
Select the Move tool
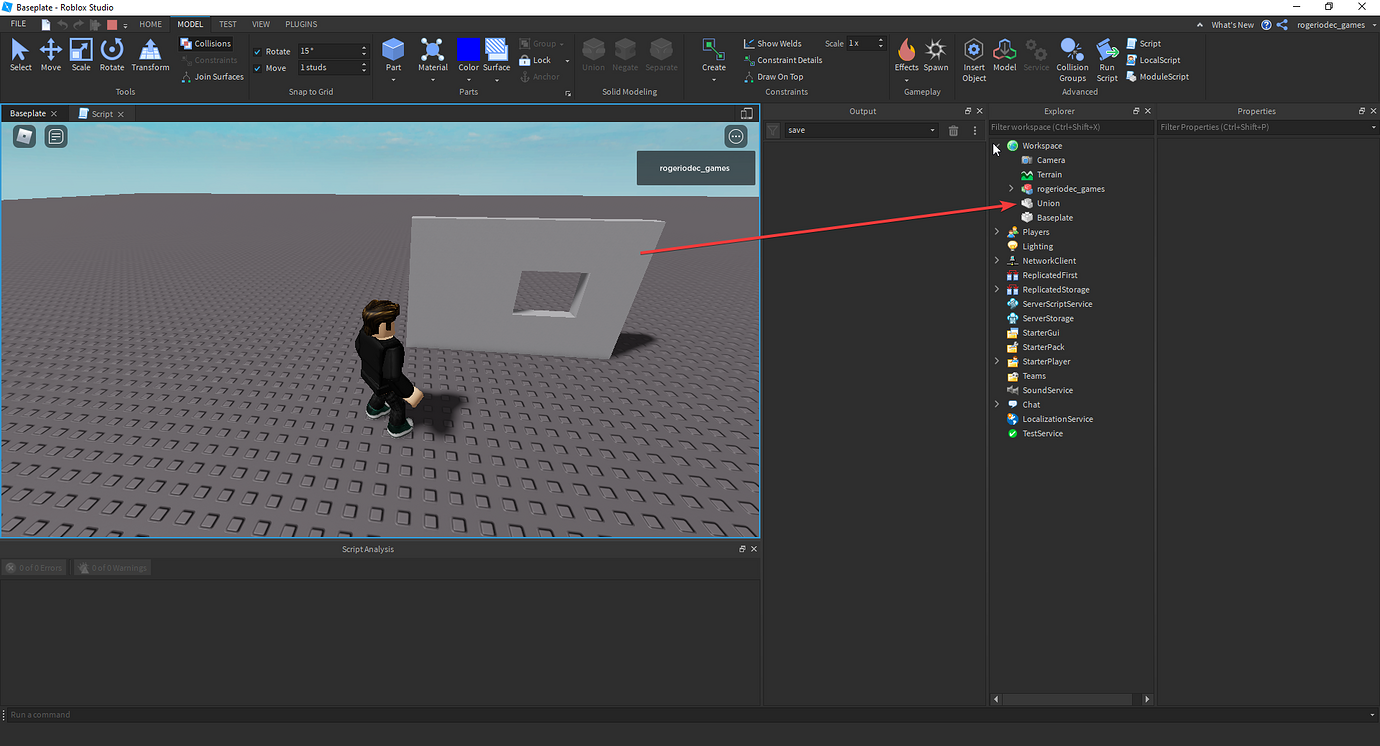[50, 55]
